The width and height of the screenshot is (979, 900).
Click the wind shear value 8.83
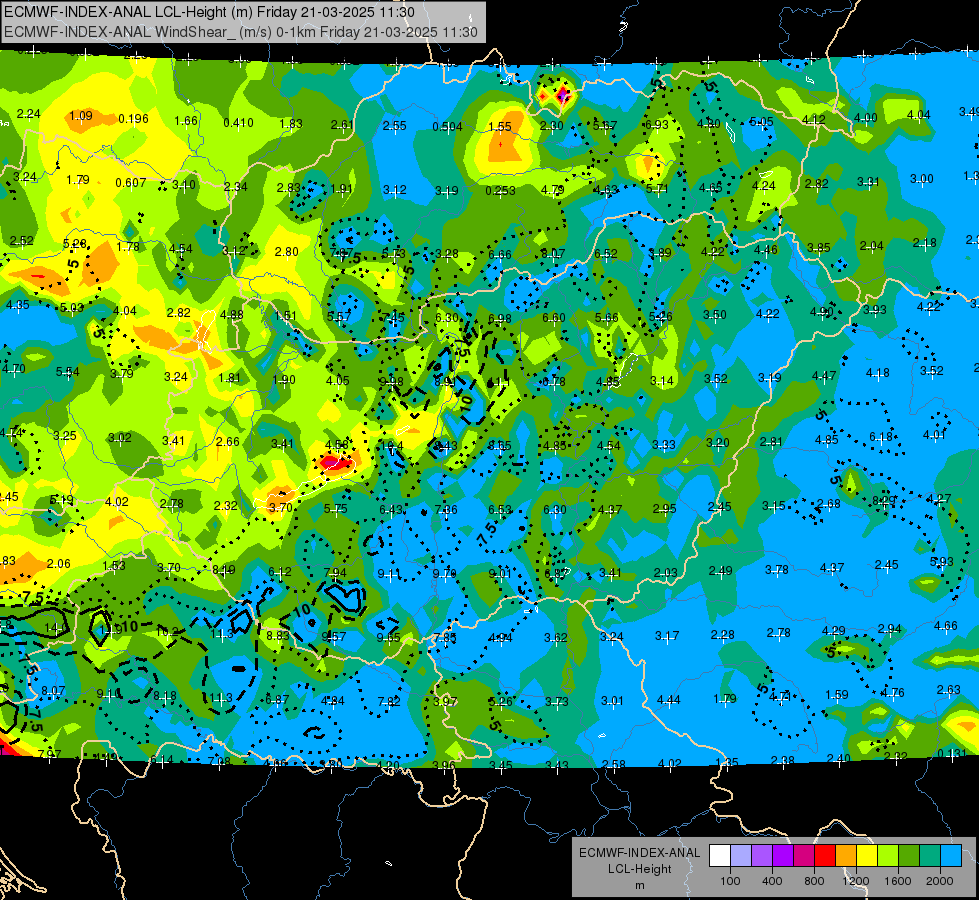(278, 635)
